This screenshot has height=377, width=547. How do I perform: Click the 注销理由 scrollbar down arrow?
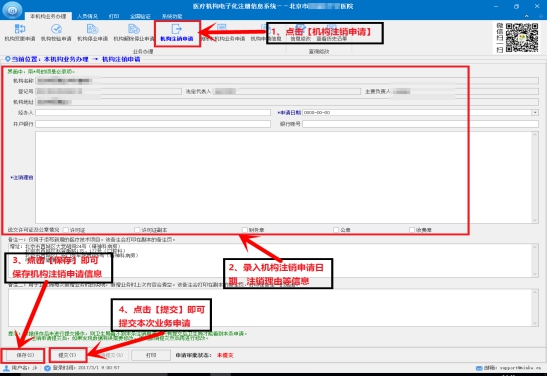click(535, 220)
